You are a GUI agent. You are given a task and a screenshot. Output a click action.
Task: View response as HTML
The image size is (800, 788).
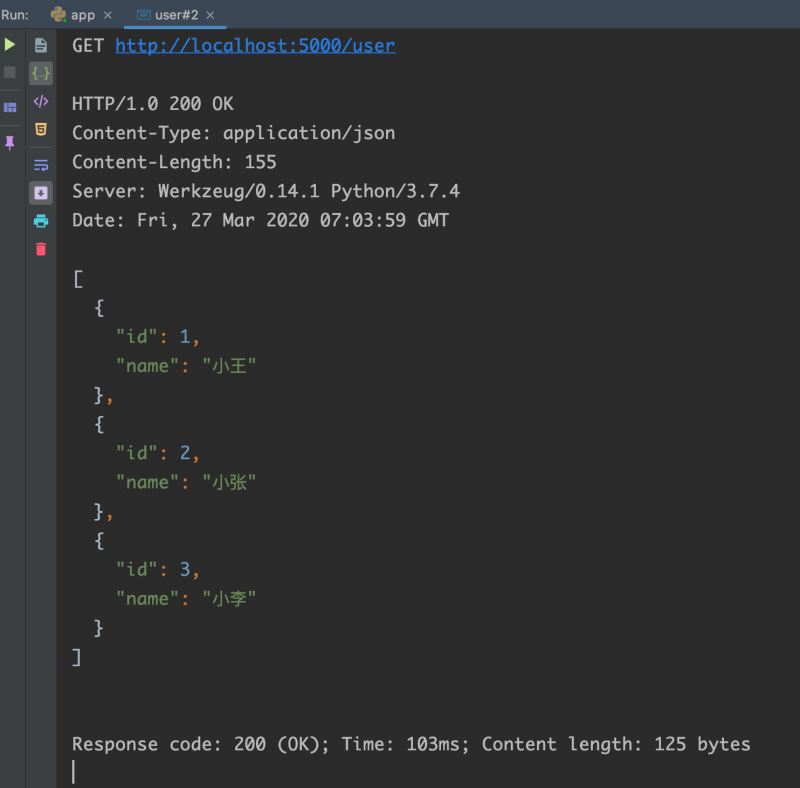(41, 129)
